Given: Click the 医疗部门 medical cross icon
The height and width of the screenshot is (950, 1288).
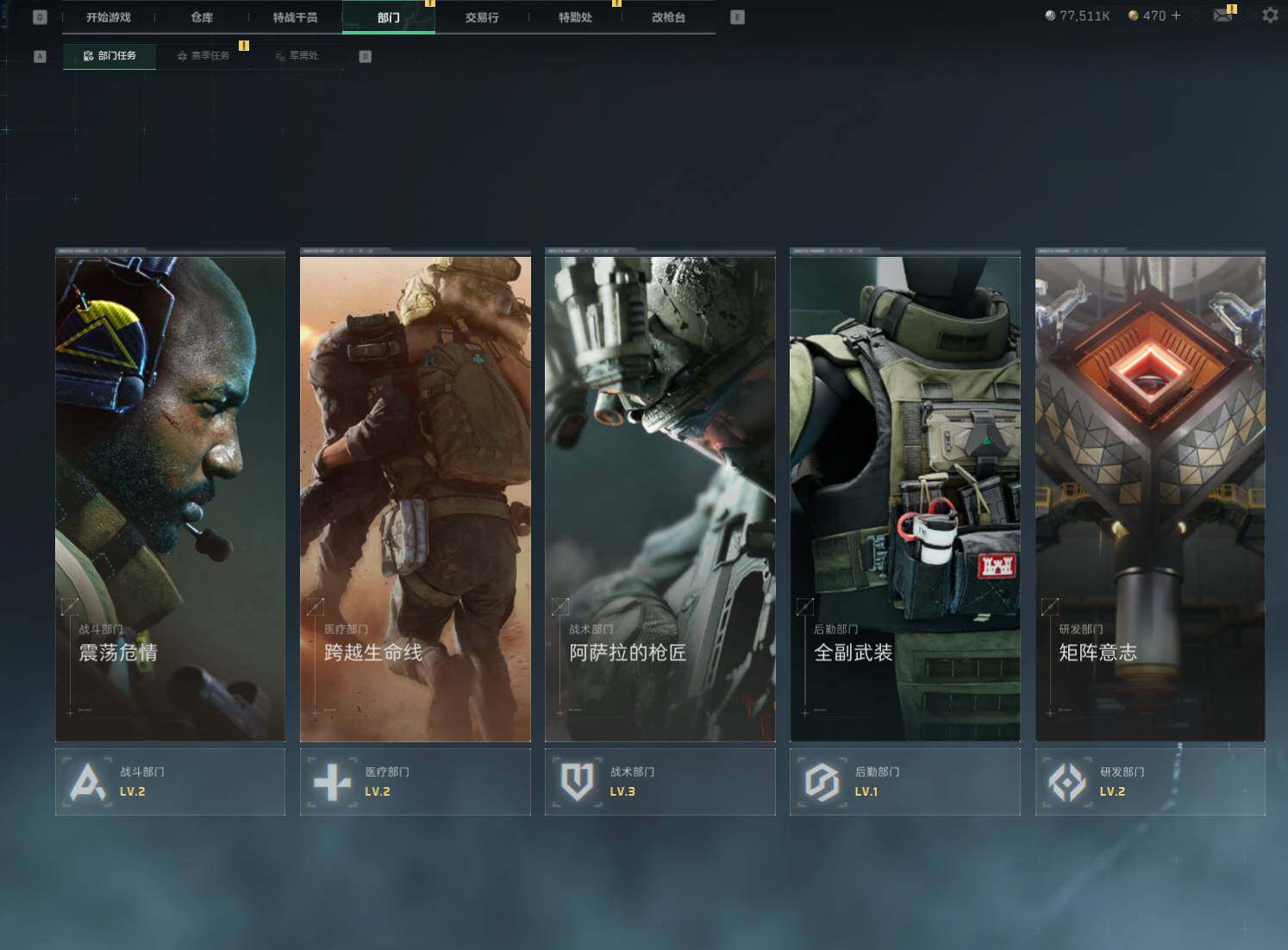Looking at the screenshot, I should click(x=332, y=782).
